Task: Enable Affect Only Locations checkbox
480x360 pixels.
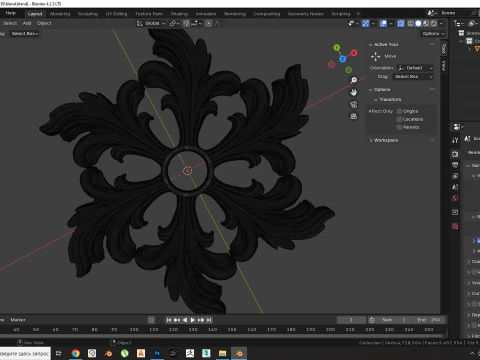Action: (399, 119)
